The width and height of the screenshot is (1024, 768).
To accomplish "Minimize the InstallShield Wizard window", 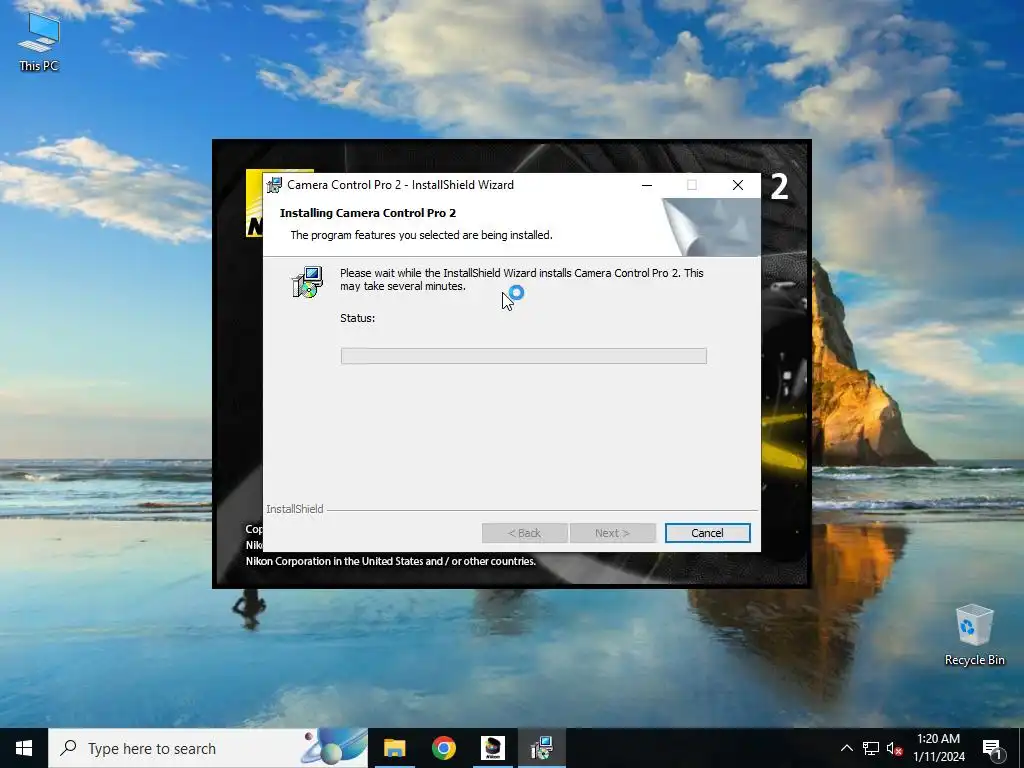I will 647,185.
